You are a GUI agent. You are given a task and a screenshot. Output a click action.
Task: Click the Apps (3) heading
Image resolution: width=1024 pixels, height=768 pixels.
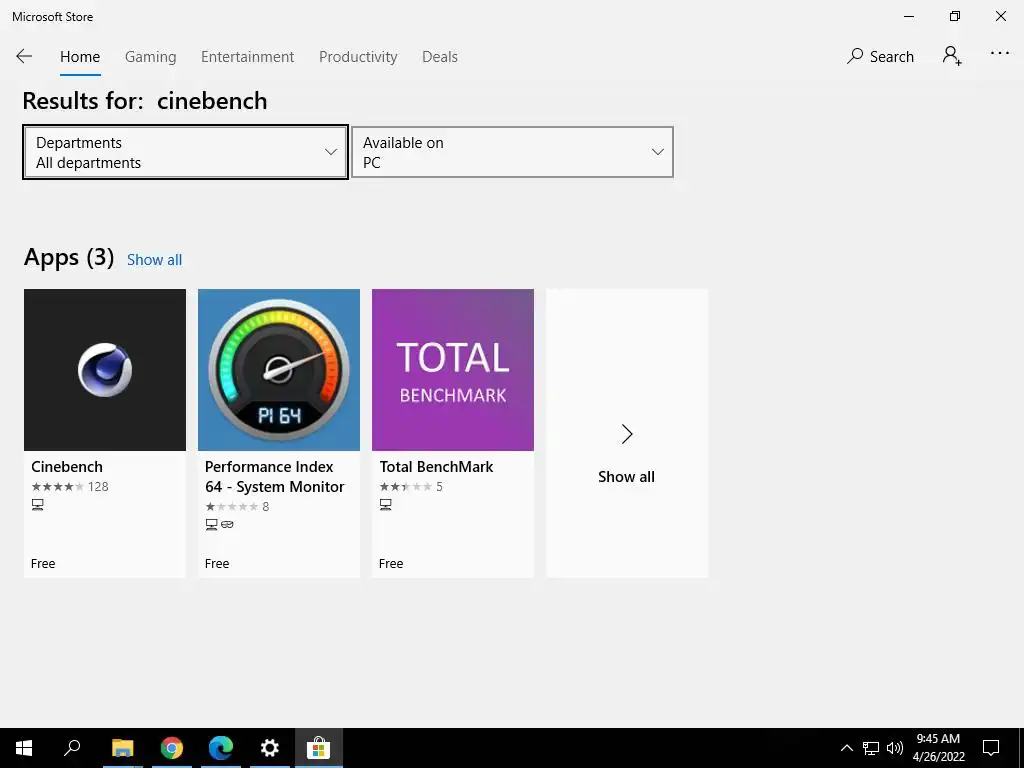(69, 257)
